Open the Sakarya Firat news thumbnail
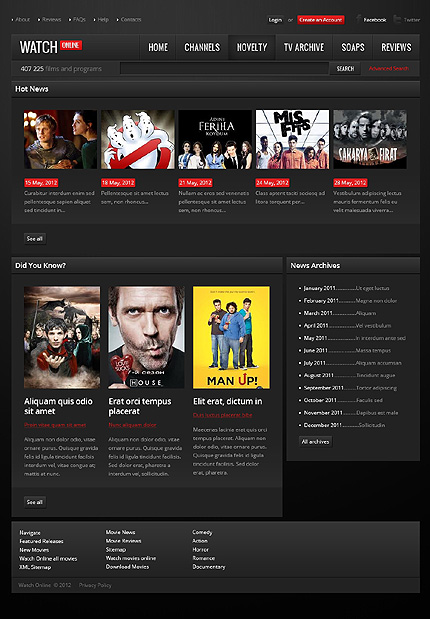The height and width of the screenshot is (619, 430). (370, 139)
